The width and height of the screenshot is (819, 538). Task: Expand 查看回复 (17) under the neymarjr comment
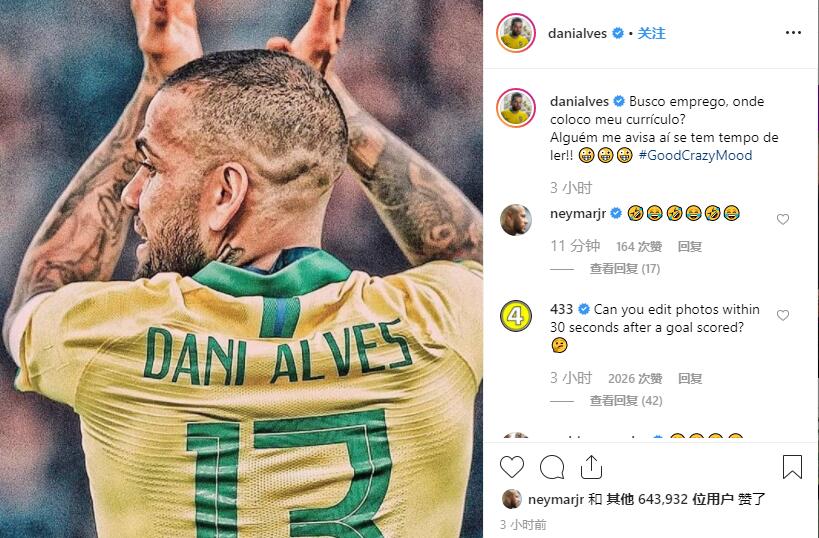point(625,269)
